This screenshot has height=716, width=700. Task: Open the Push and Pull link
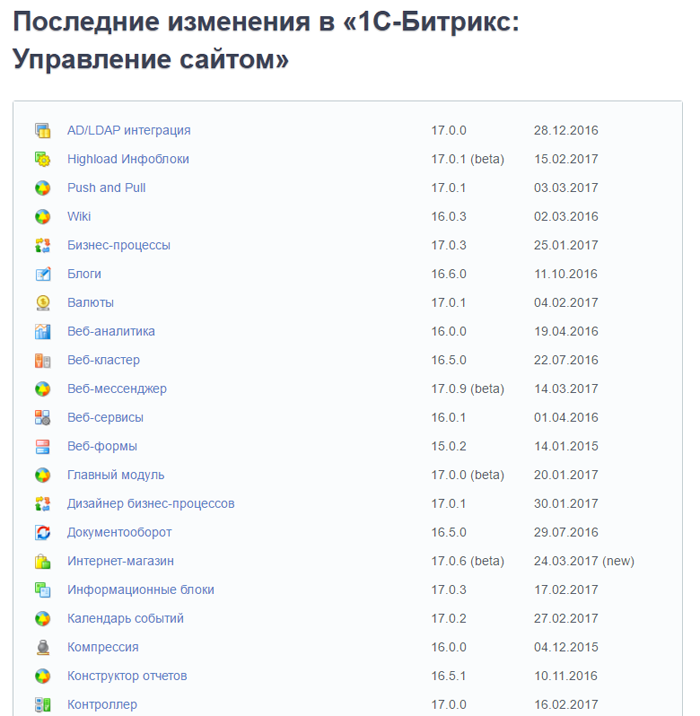click(x=106, y=188)
